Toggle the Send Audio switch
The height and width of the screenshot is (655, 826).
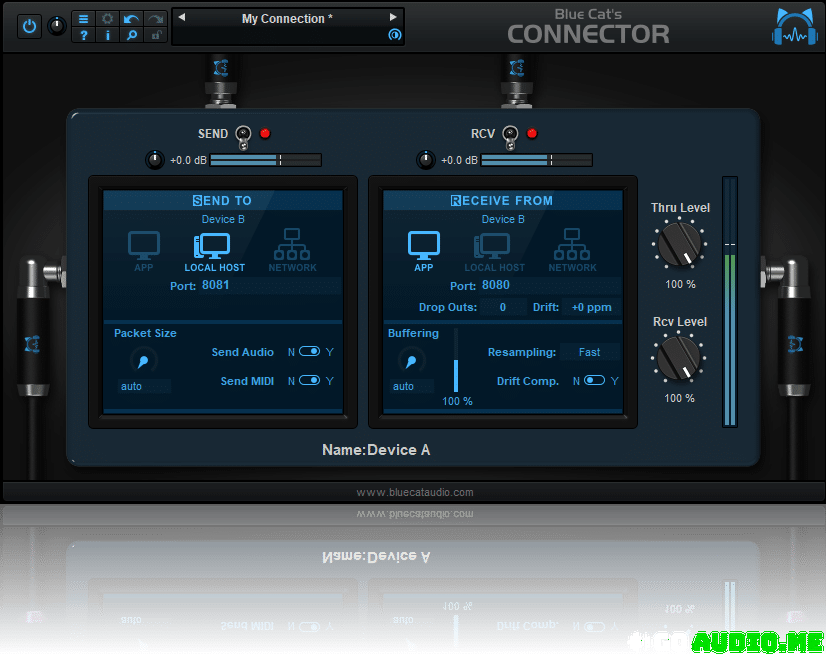pyautogui.click(x=309, y=351)
